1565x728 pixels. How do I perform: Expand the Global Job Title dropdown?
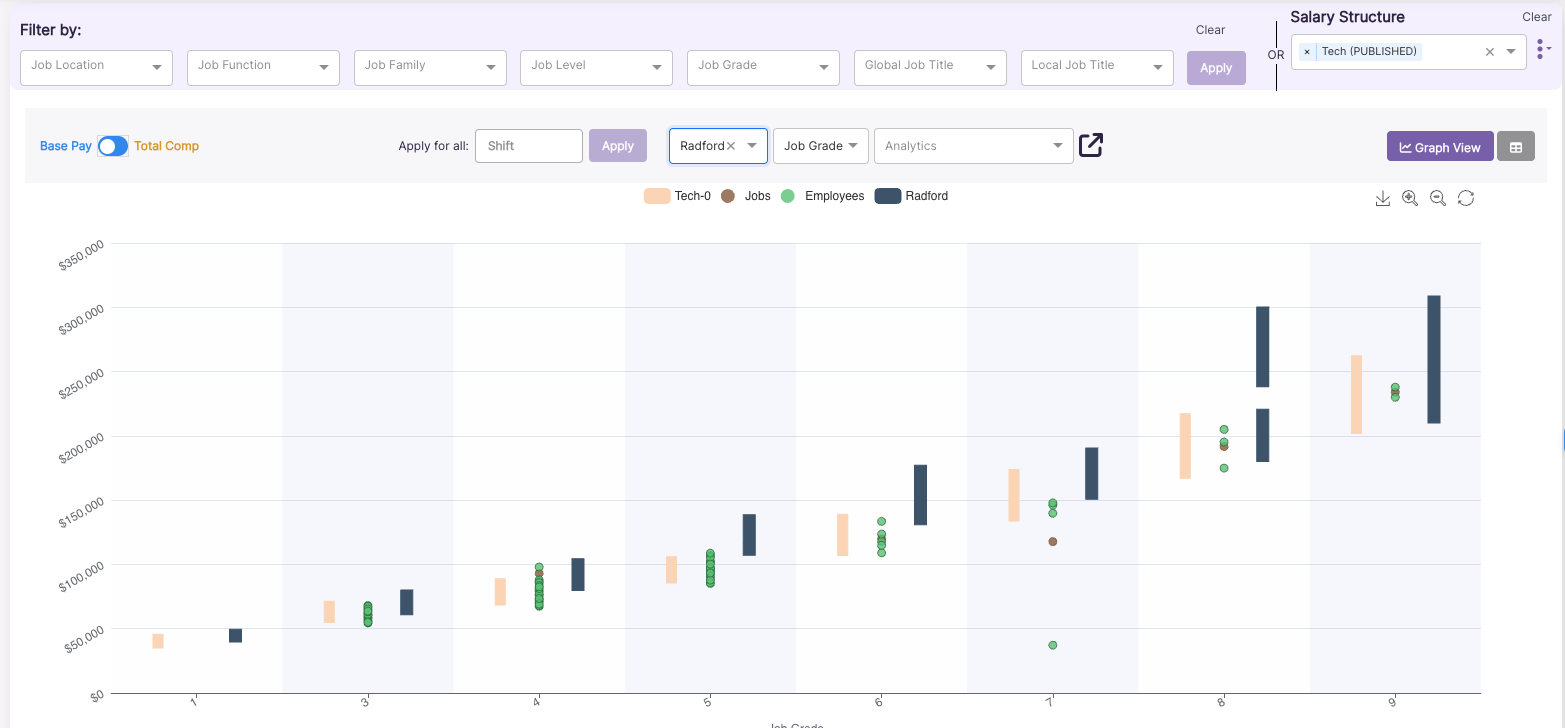929,67
